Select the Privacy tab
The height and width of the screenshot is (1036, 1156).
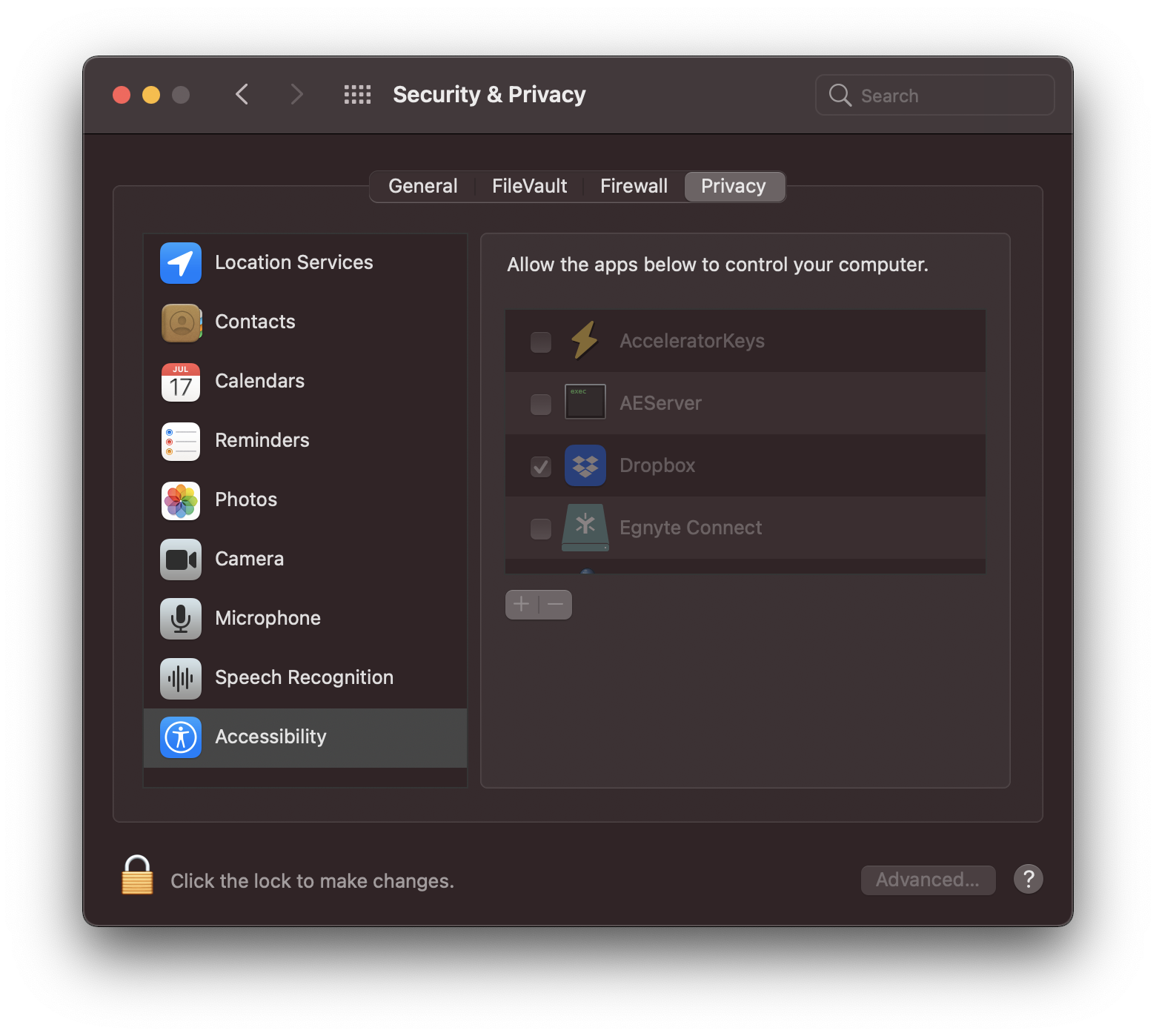(x=734, y=186)
